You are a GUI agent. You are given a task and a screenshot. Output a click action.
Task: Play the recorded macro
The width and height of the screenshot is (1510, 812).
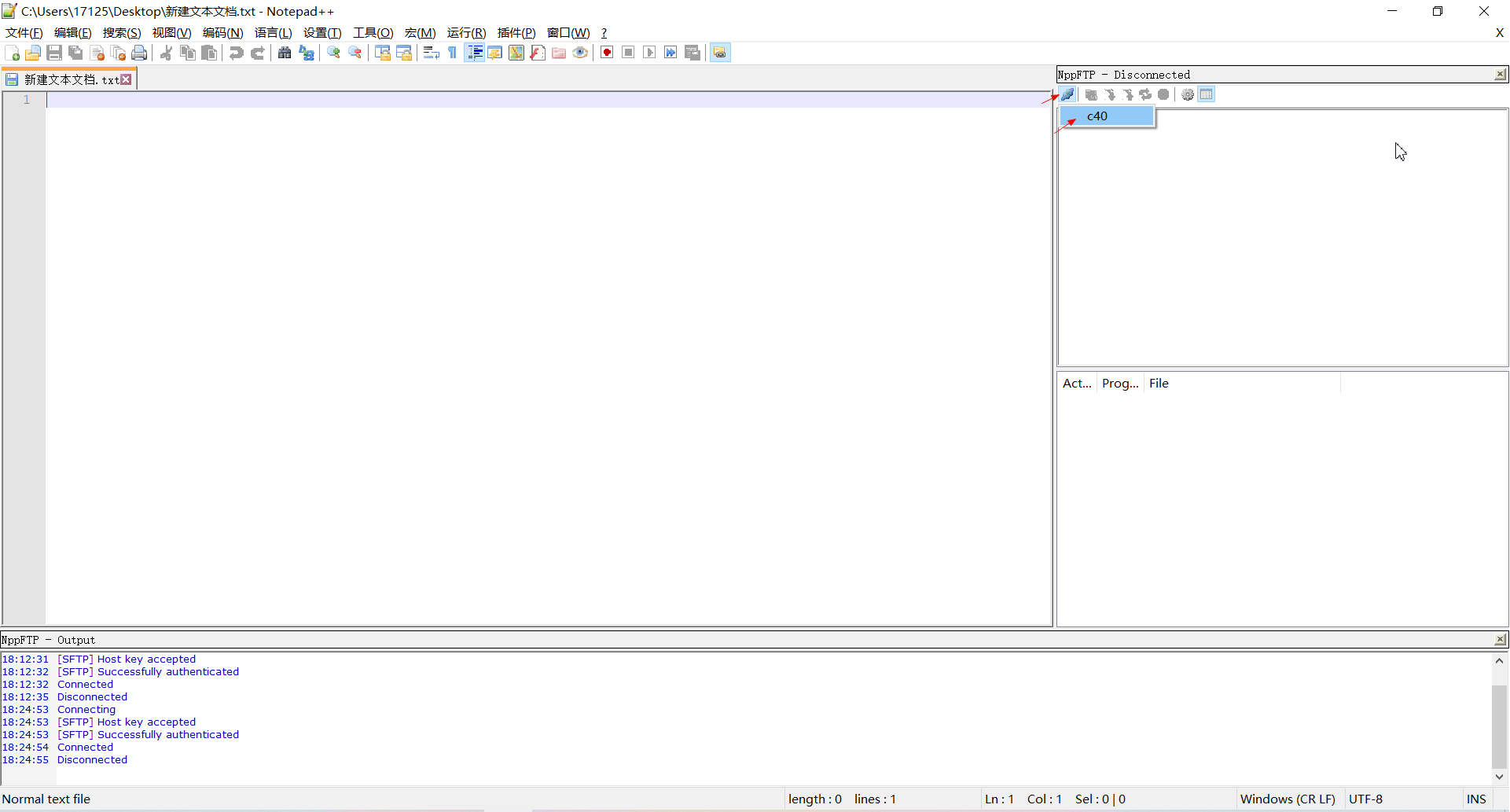649,52
